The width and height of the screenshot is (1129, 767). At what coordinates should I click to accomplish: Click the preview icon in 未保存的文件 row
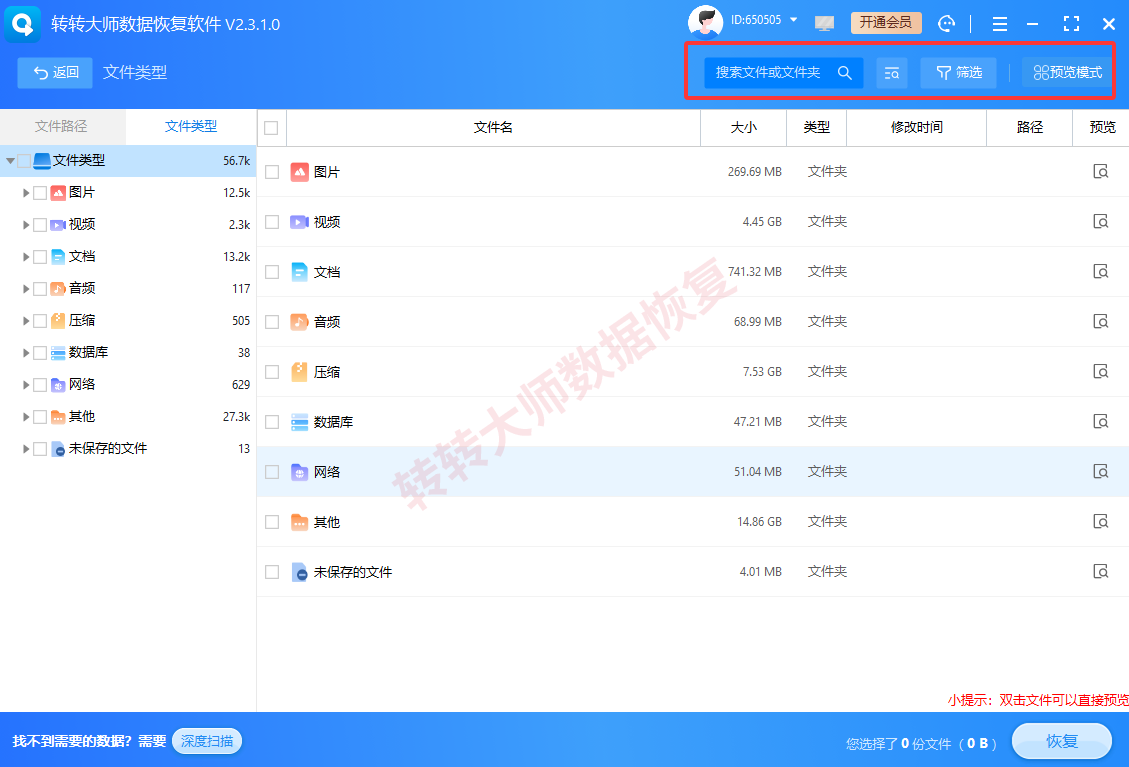tap(1100, 572)
